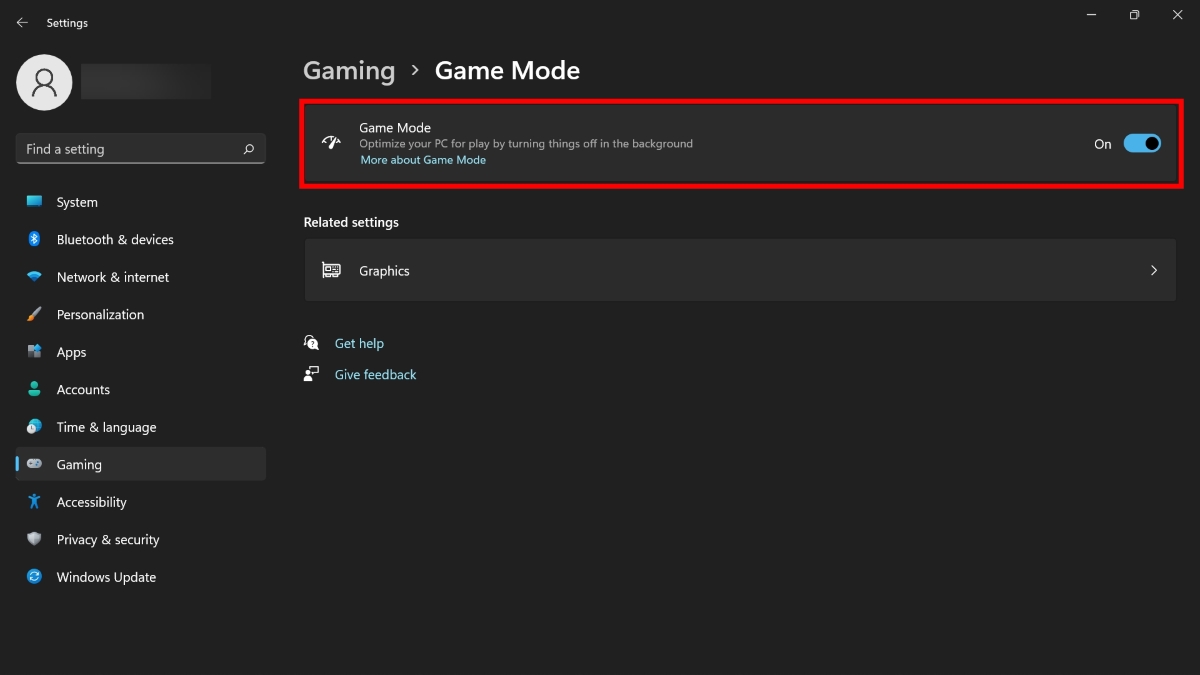Select the System sidebar icon
Image resolution: width=1200 pixels, height=675 pixels.
34,202
